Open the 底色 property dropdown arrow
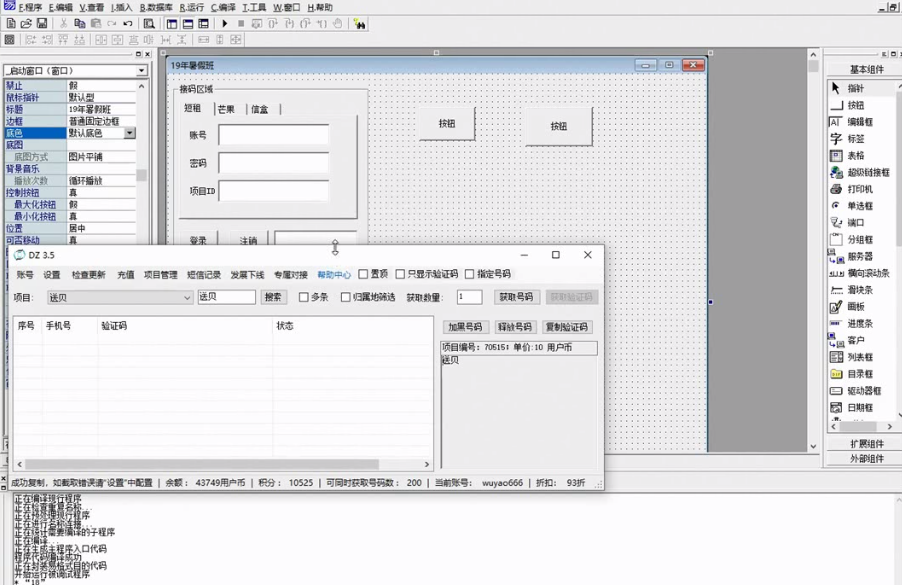The image size is (902, 585). tap(129, 133)
